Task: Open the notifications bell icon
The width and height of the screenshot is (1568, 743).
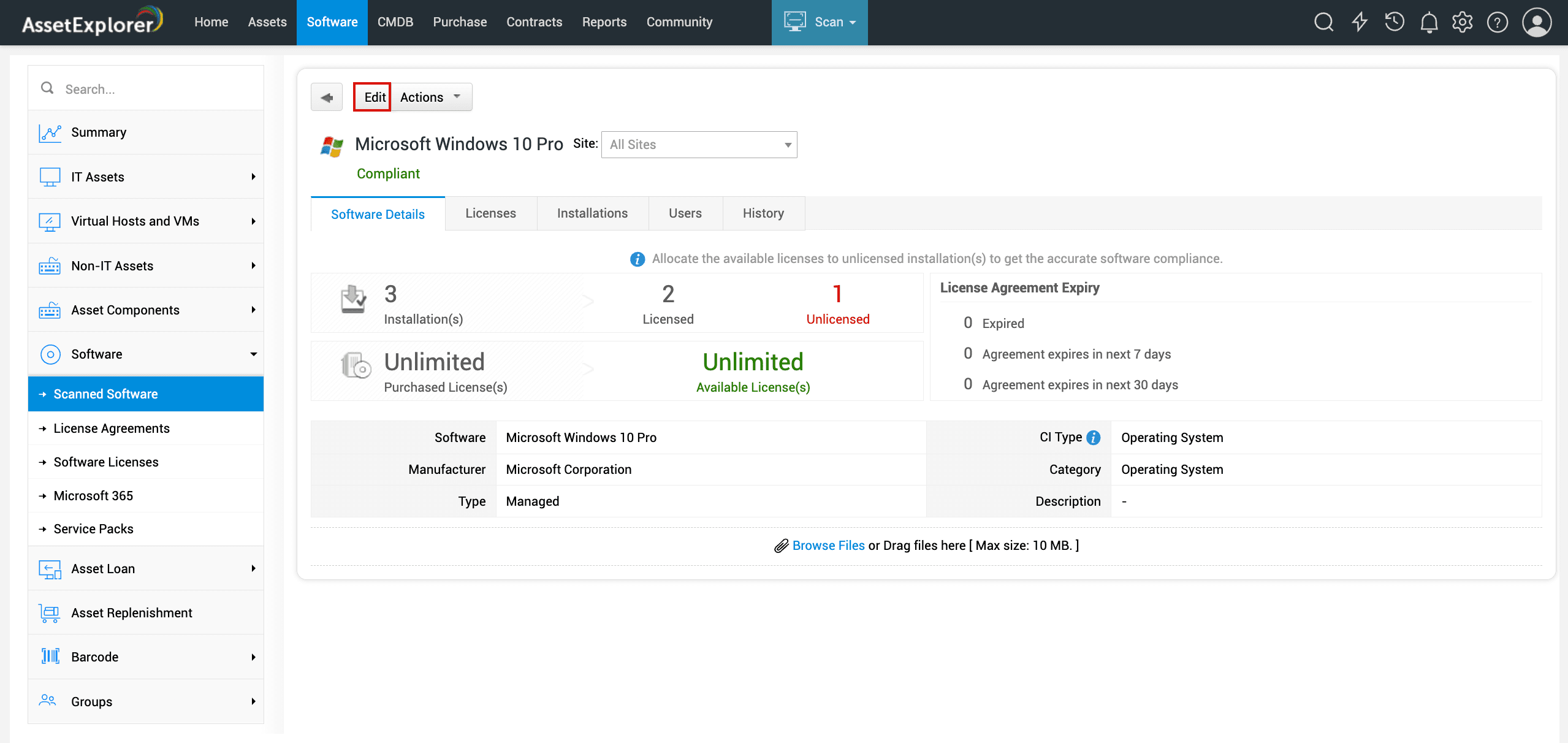Action: click(1429, 22)
